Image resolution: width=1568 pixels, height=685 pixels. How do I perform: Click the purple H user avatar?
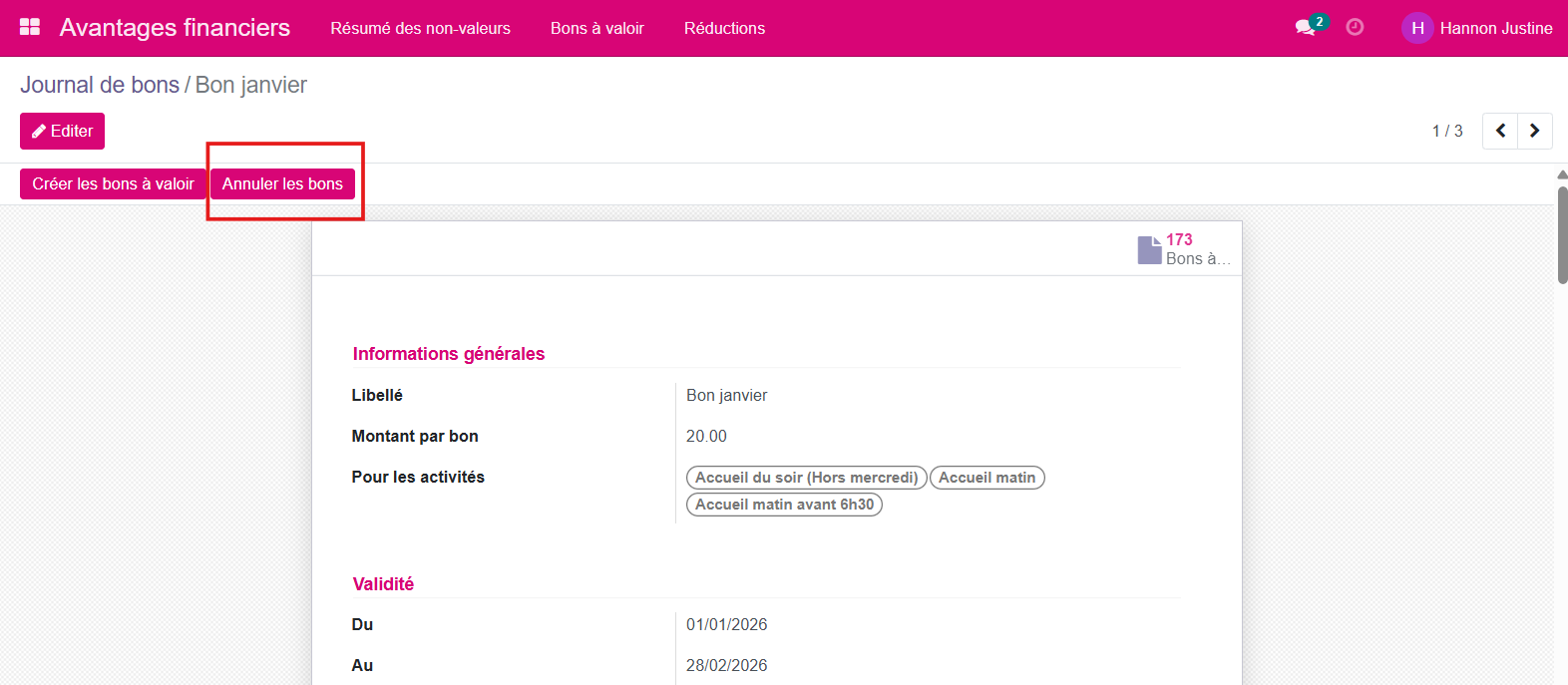(1416, 28)
